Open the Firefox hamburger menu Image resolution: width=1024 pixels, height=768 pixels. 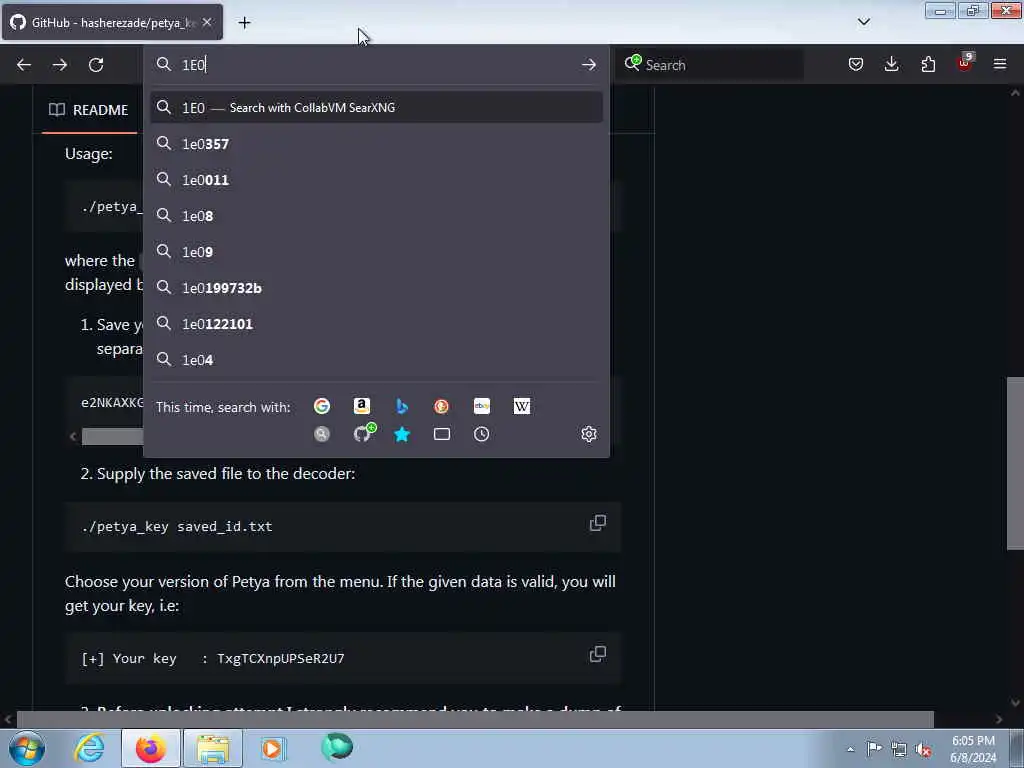1000,64
